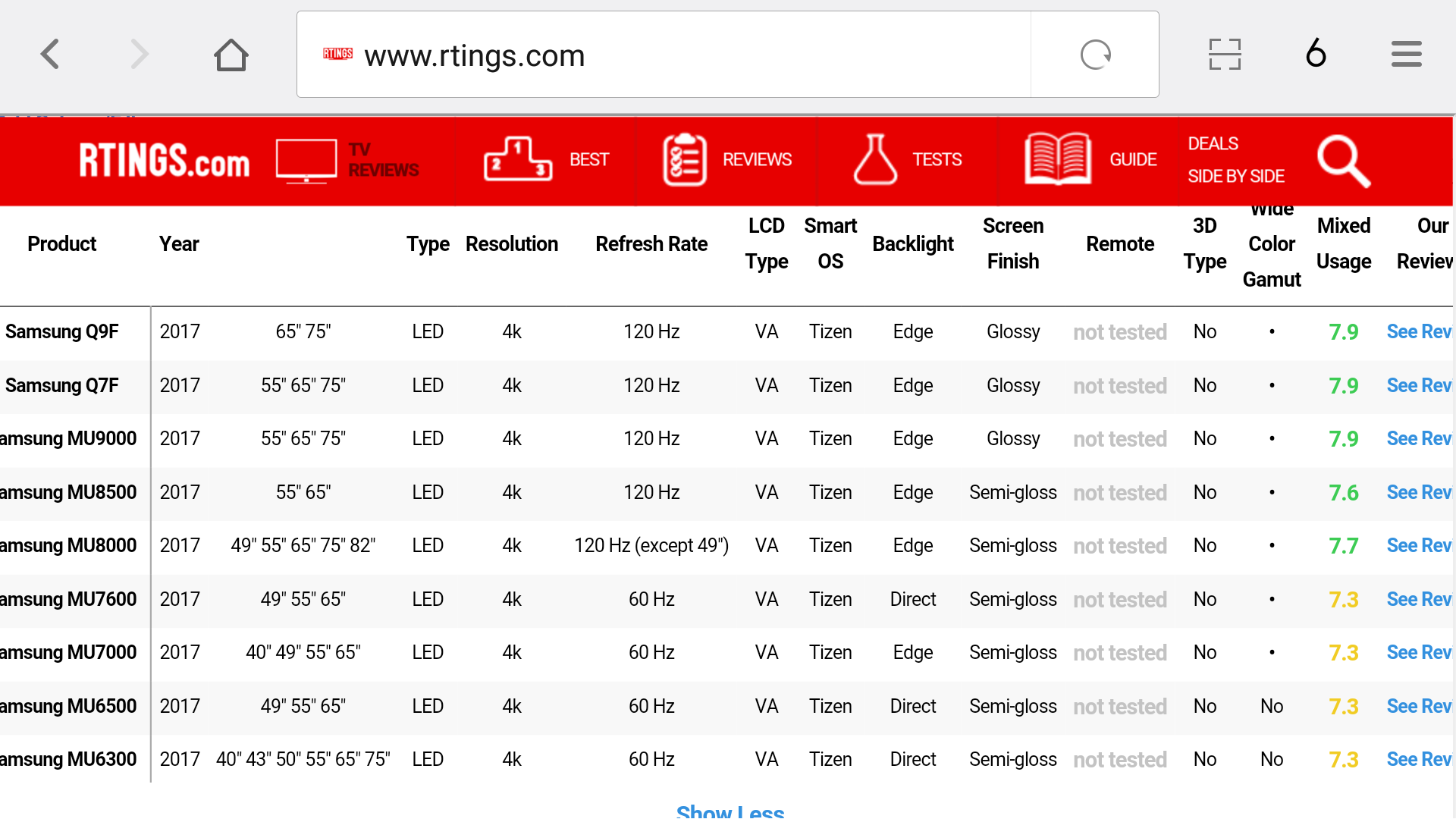Sort table by Refresh Rate column

click(x=651, y=244)
